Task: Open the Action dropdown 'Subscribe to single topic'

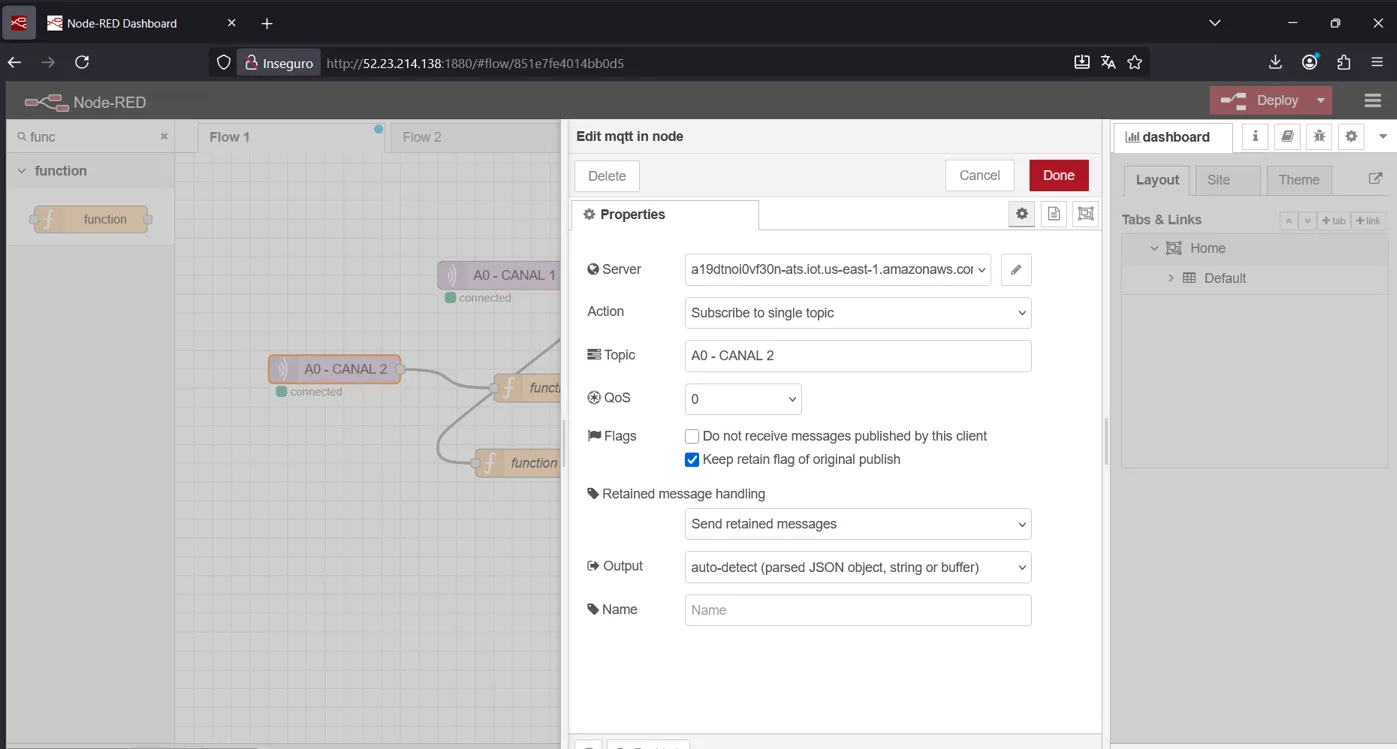Action: point(857,313)
